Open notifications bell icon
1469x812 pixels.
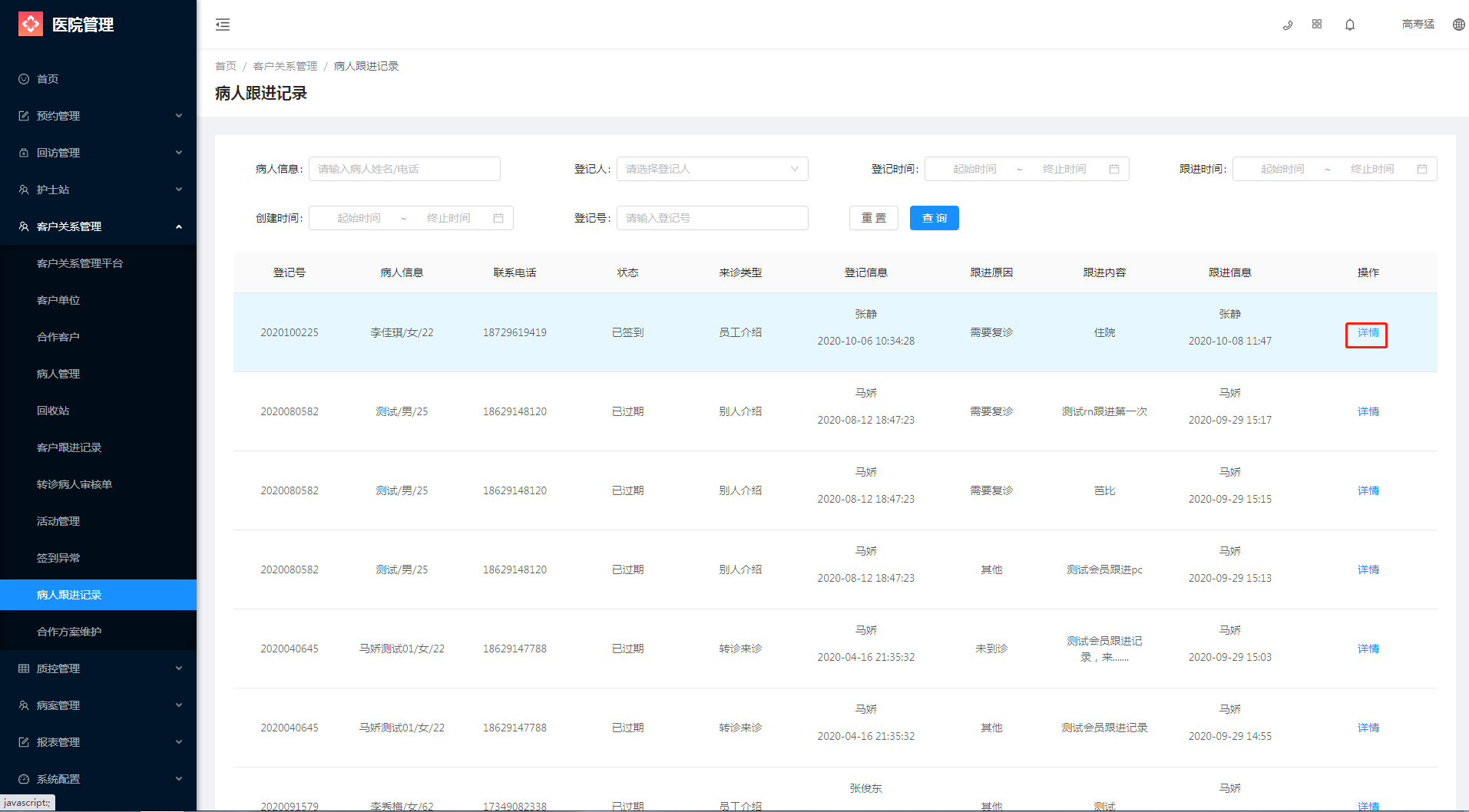pos(1350,25)
